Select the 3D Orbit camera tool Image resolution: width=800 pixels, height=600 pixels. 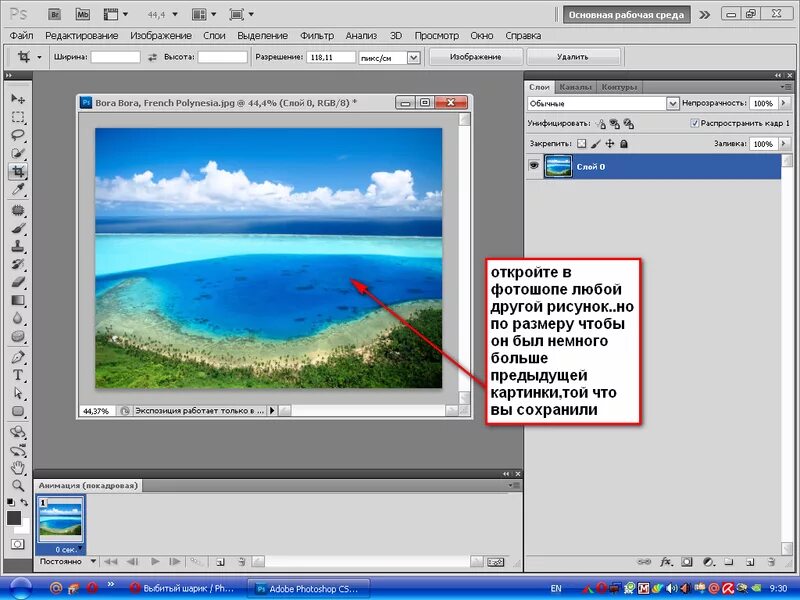[18, 451]
